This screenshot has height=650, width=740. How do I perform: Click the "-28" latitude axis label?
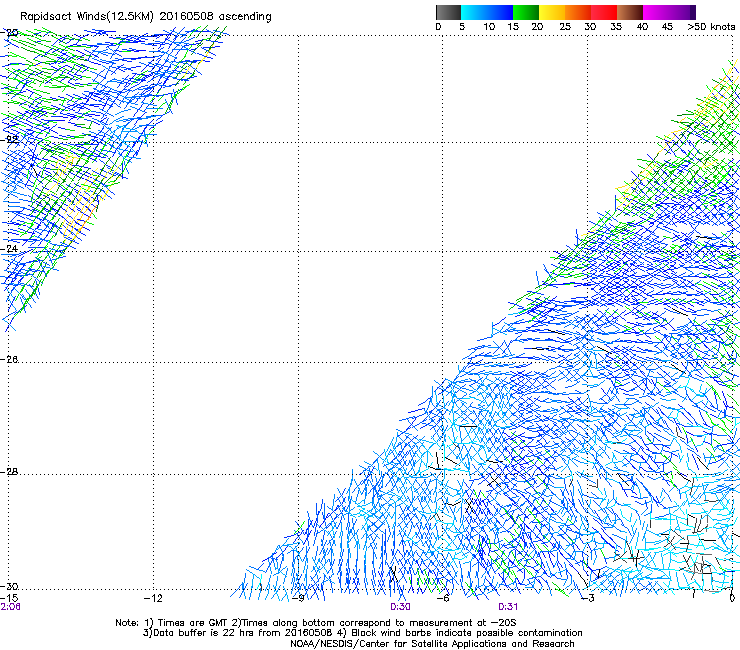click(10, 472)
